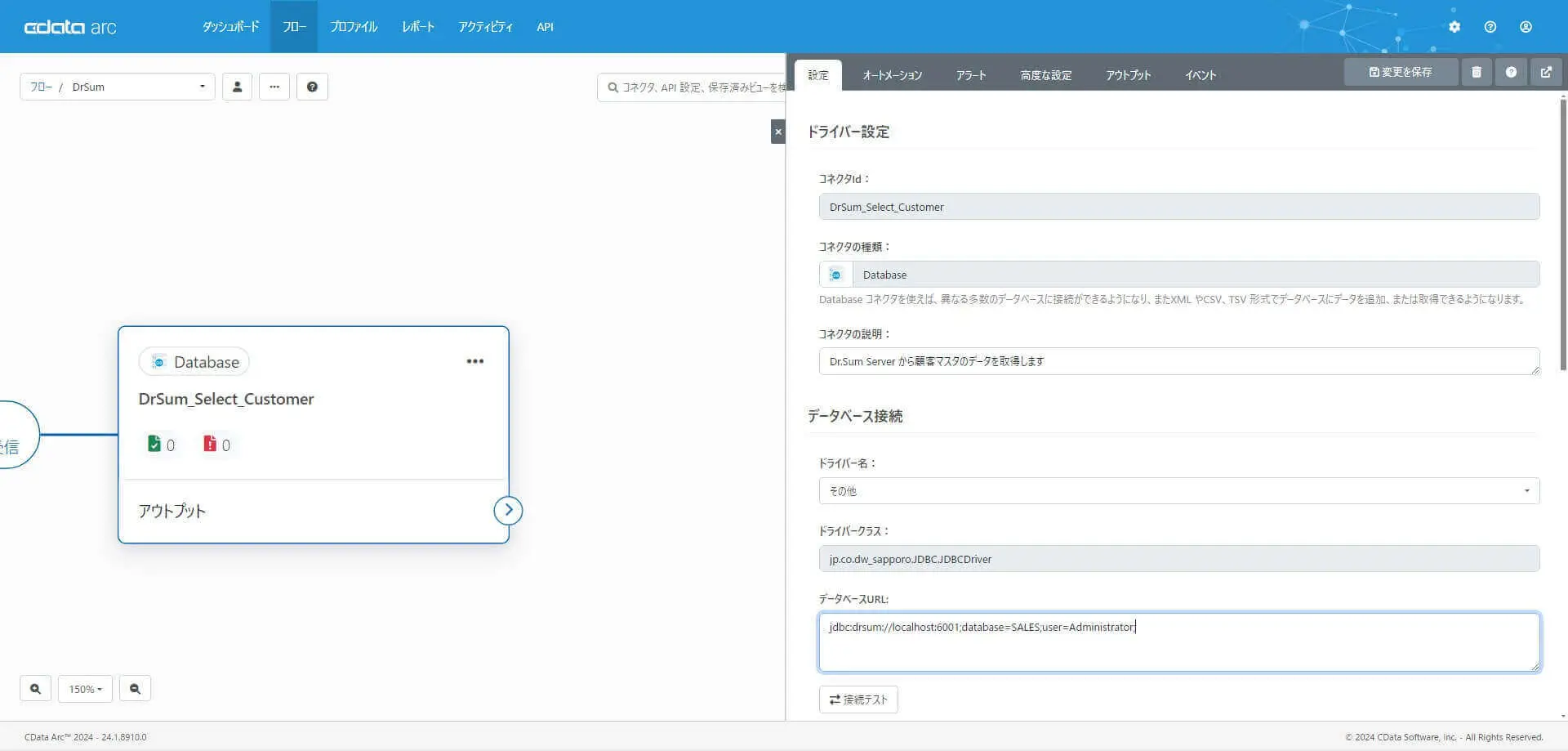Open the flow help question icon

(x=312, y=87)
